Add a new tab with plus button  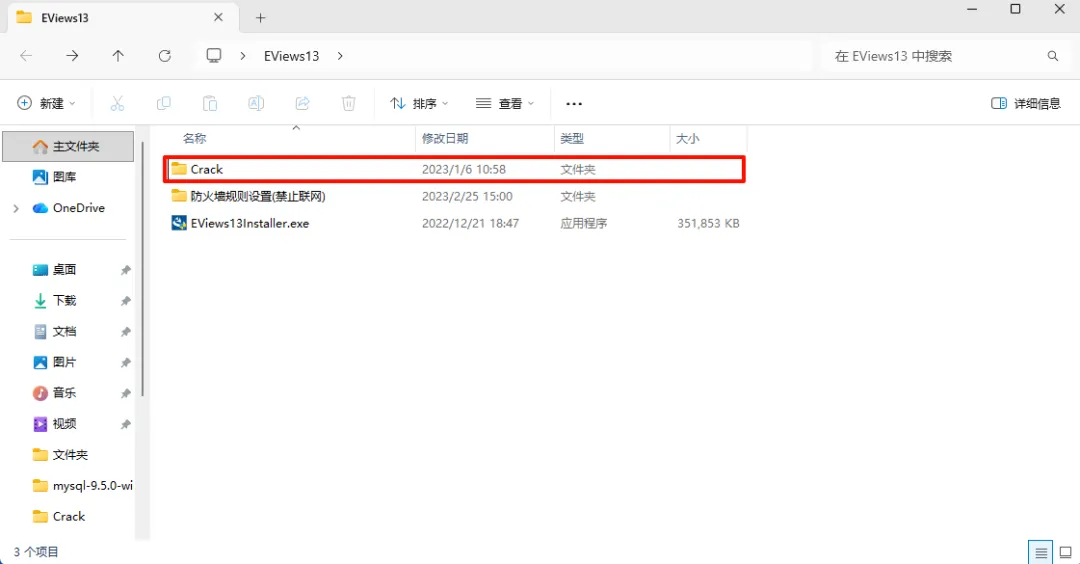tap(260, 18)
